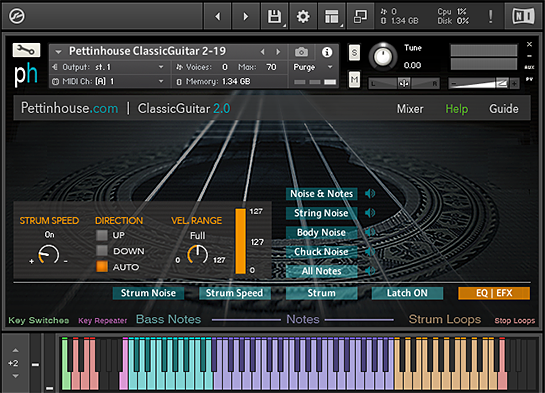Click the Tune value 0.00
Image resolution: width=545 pixels, height=393 pixels.
412,65
